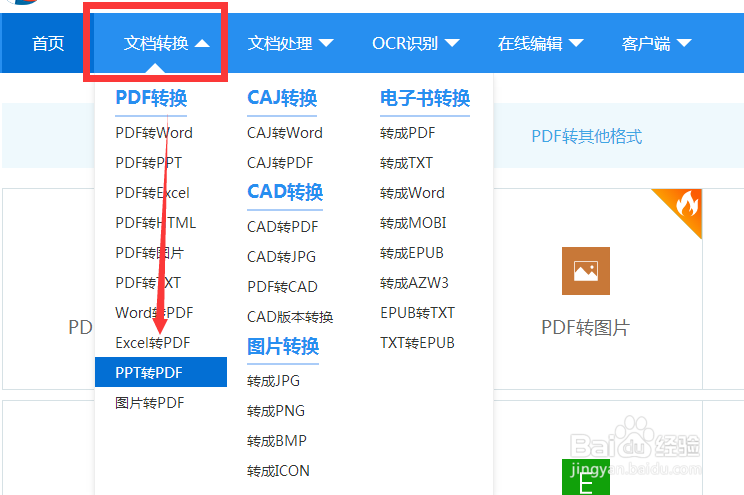This screenshot has height=495, width=744.
Task: Collapse the 文档转换 dropdown menu
Action: click(x=166, y=43)
